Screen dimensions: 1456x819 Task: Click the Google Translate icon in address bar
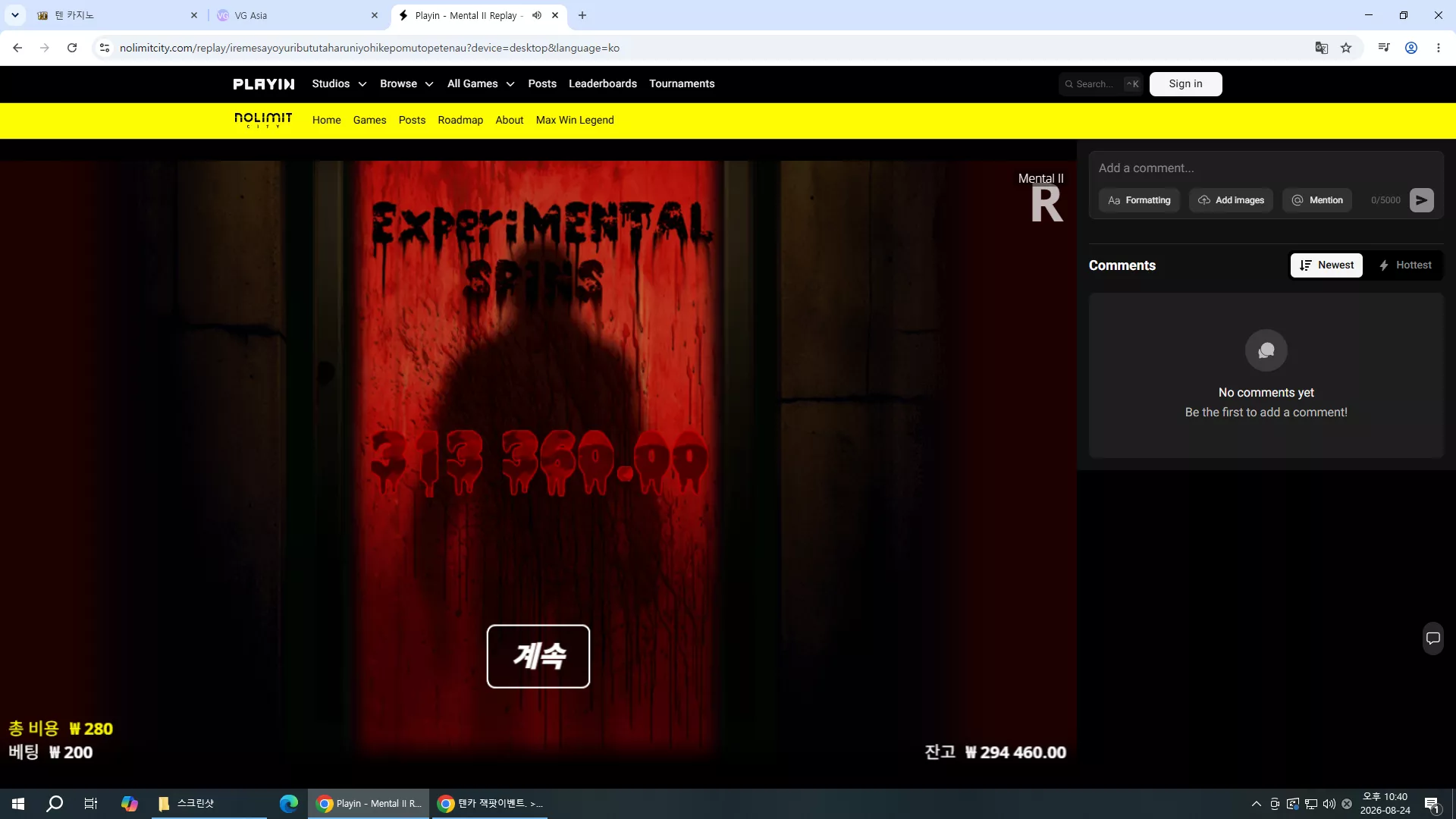(1321, 48)
